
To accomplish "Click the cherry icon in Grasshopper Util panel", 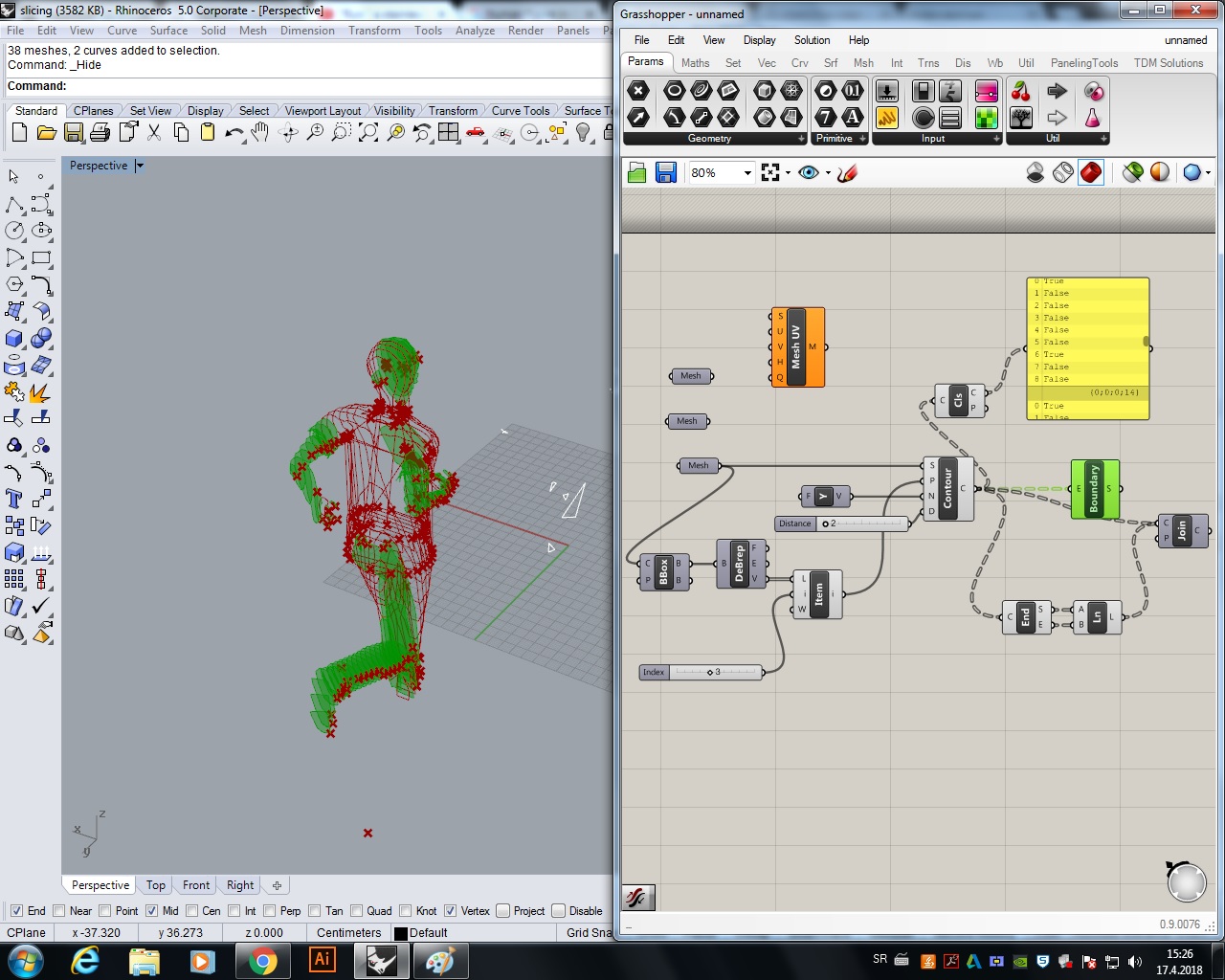I will (1021, 91).
